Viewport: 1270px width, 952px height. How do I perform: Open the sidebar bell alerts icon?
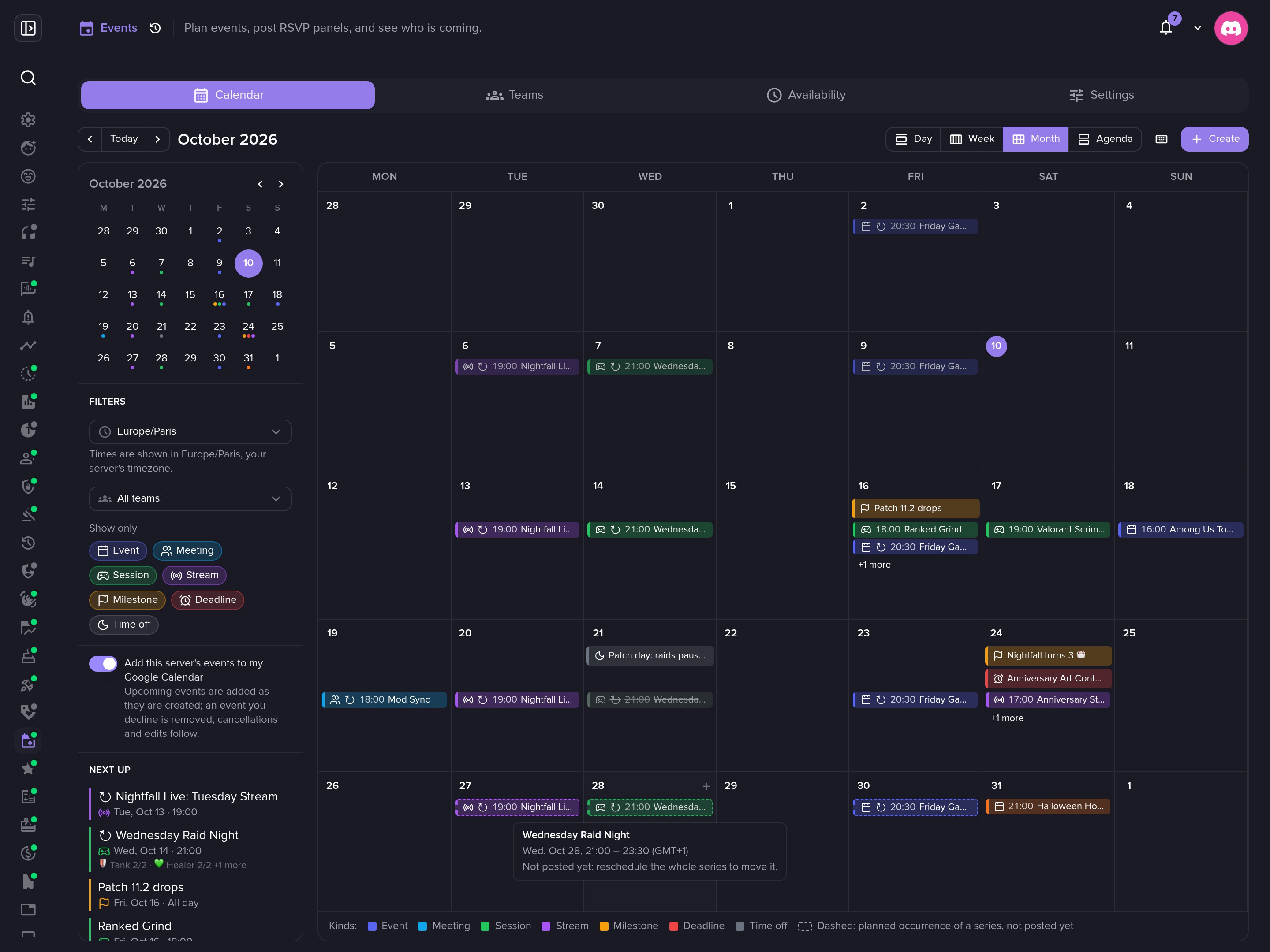click(28, 317)
